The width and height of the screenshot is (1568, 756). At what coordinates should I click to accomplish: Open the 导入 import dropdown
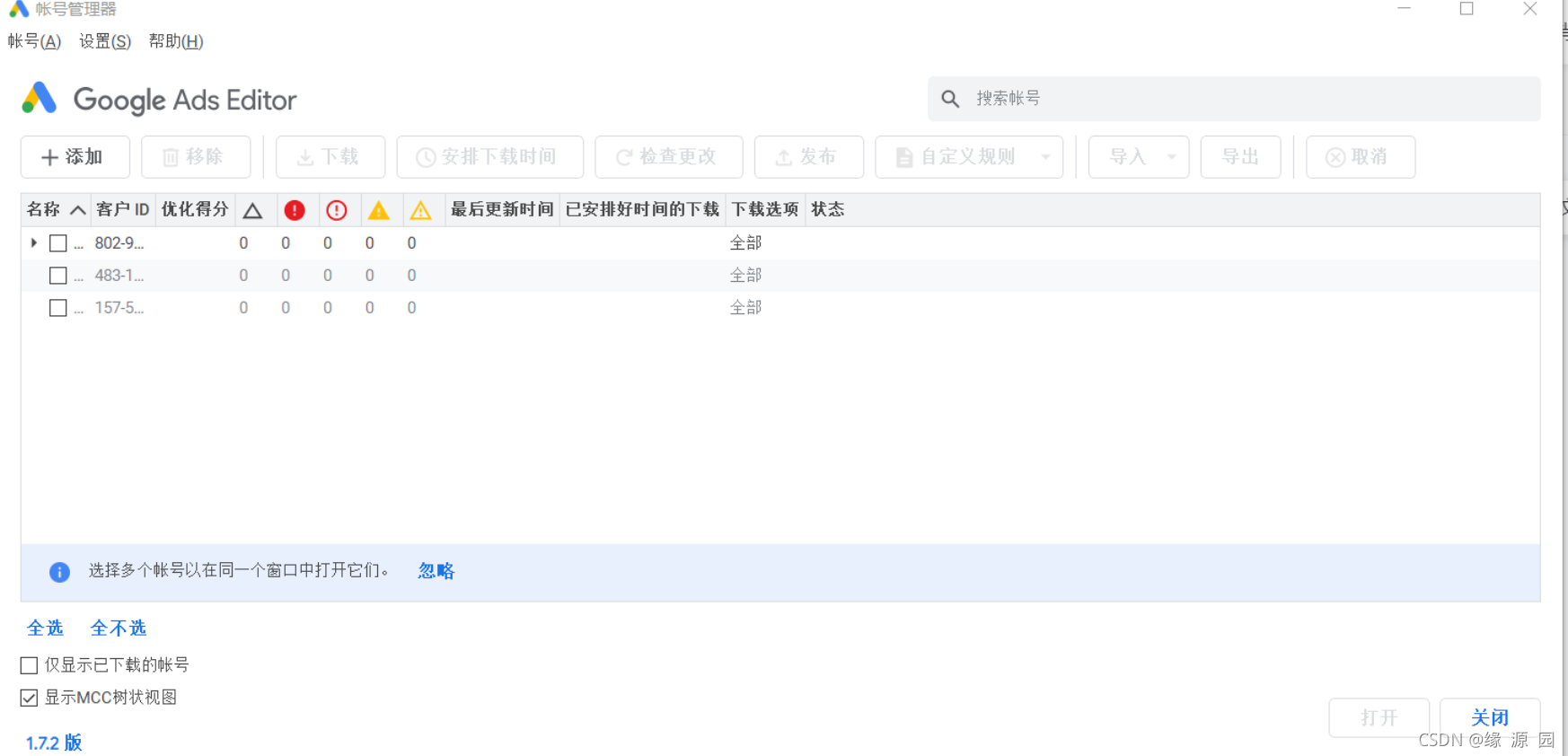coord(1139,157)
